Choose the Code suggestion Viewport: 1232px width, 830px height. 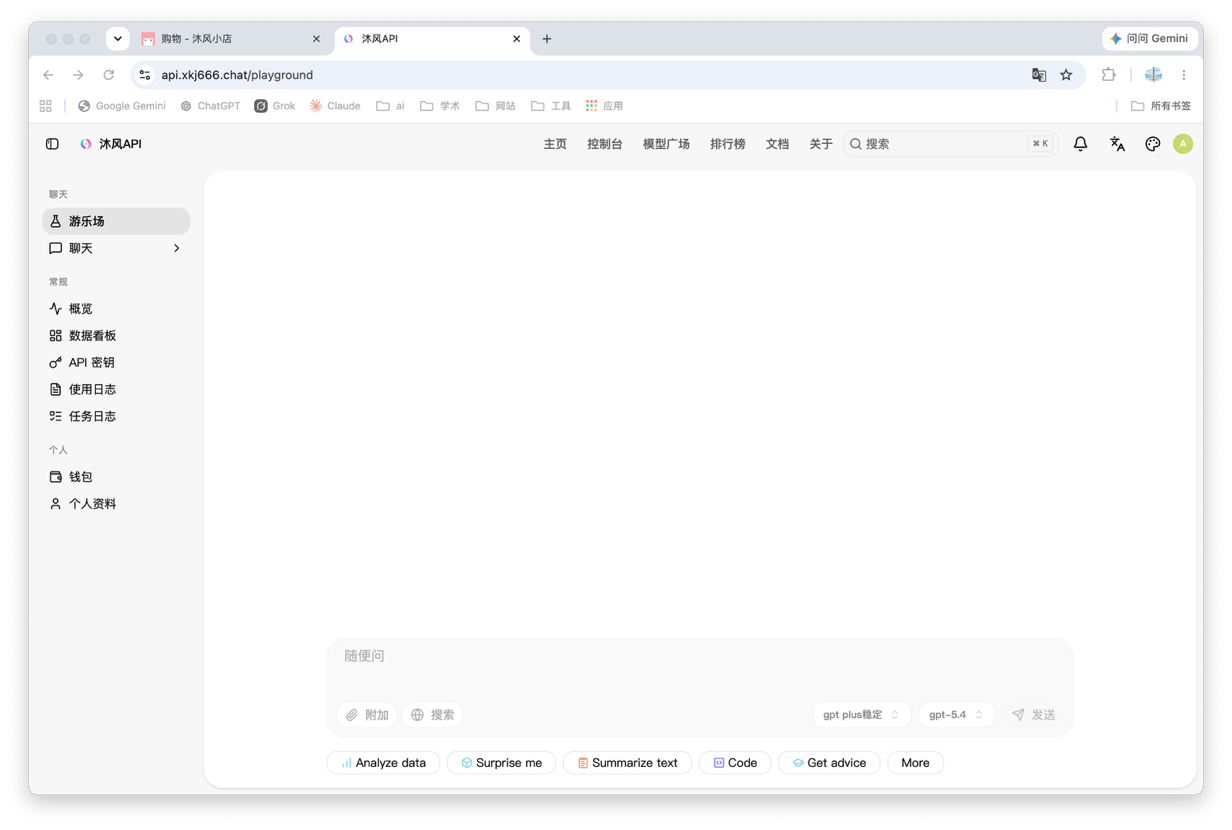click(x=735, y=763)
